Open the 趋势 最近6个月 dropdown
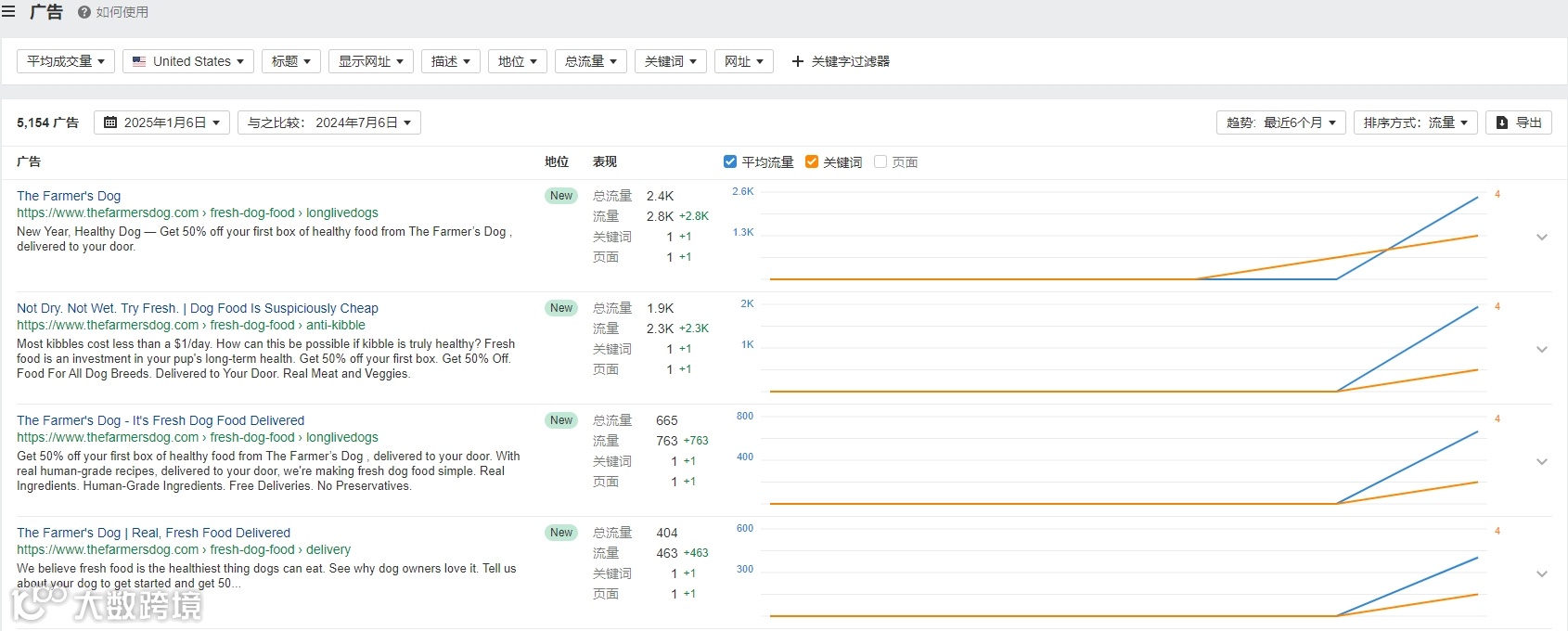 click(1281, 122)
